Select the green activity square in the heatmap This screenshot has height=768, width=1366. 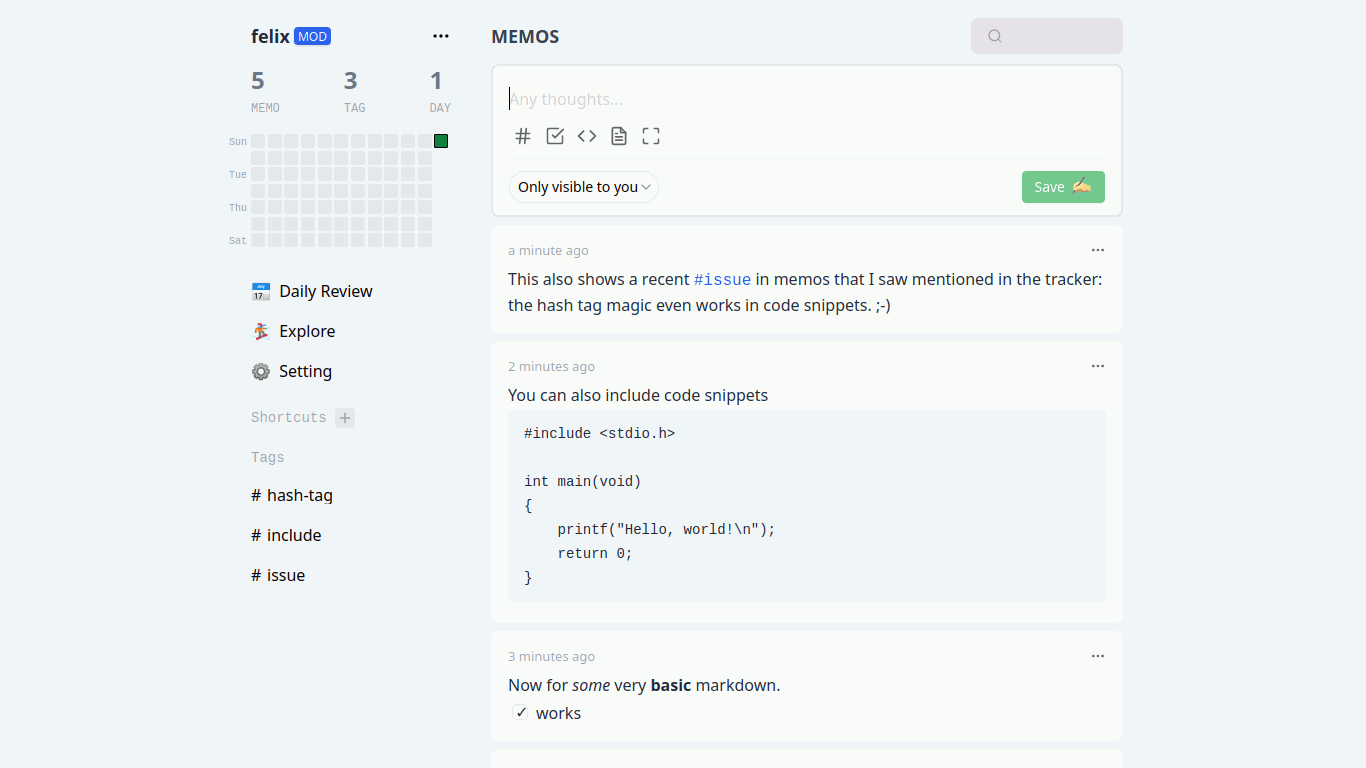tap(441, 141)
